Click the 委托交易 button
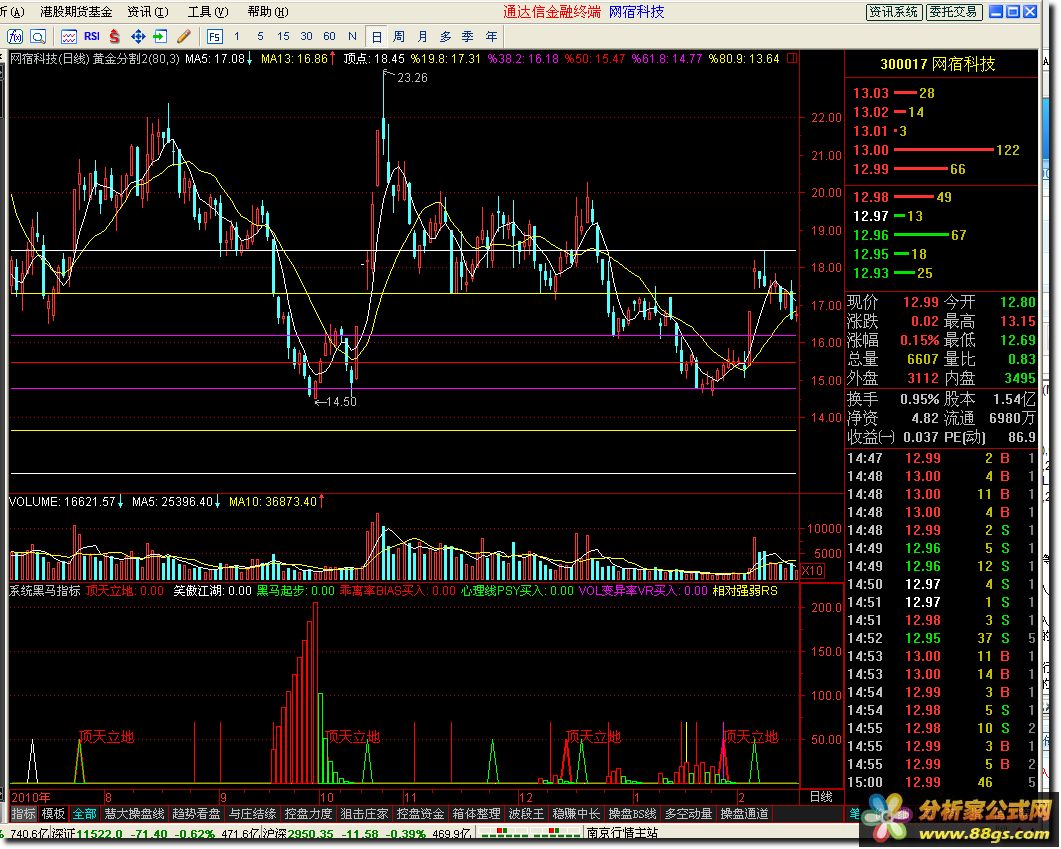Image resolution: width=1061 pixels, height=849 pixels. coord(953,12)
